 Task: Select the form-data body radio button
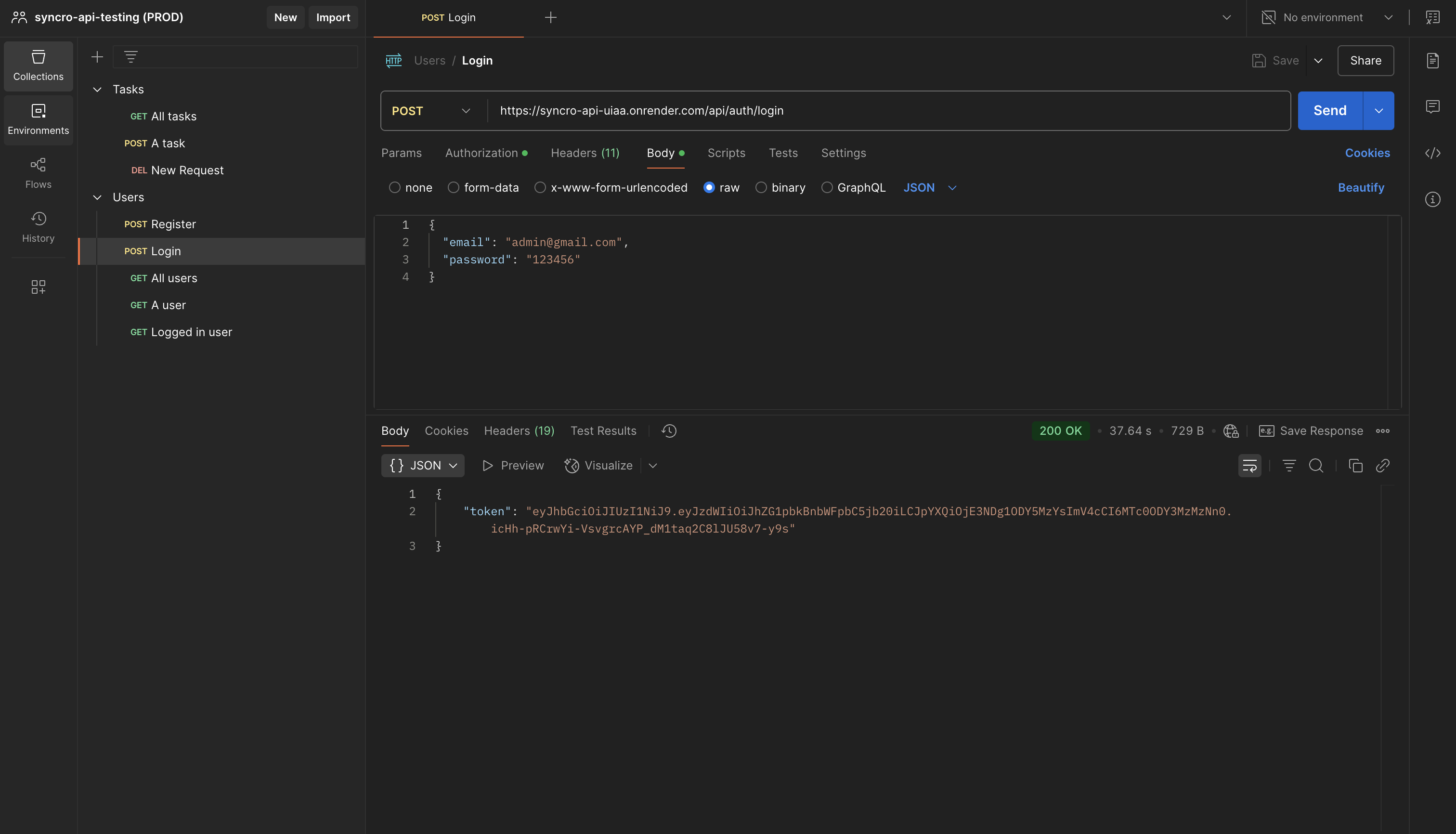click(x=454, y=187)
